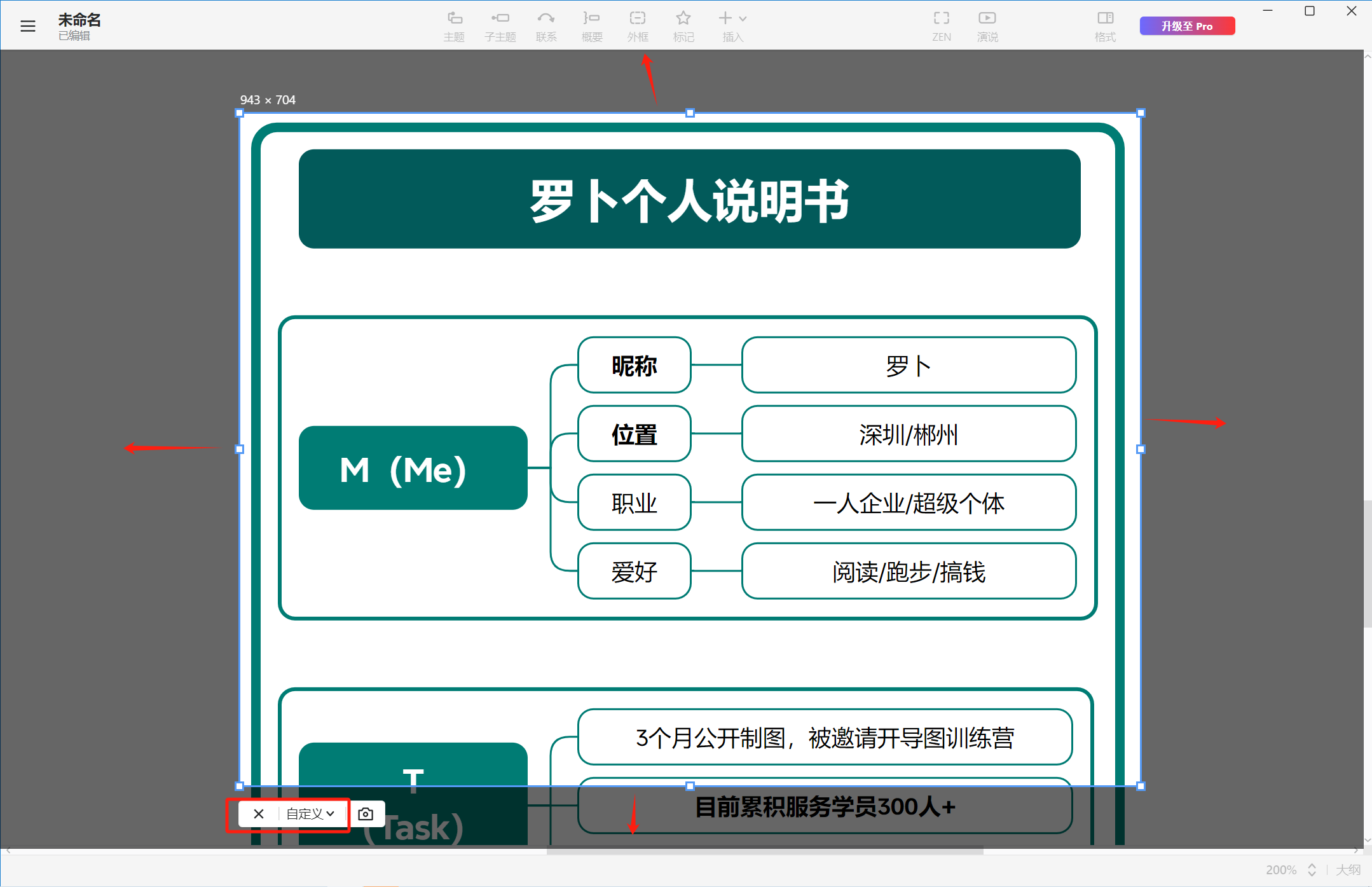
Task: Click the zoom percentage stepper arrows
Action: pyautogui.click(x=1312, y=870)
